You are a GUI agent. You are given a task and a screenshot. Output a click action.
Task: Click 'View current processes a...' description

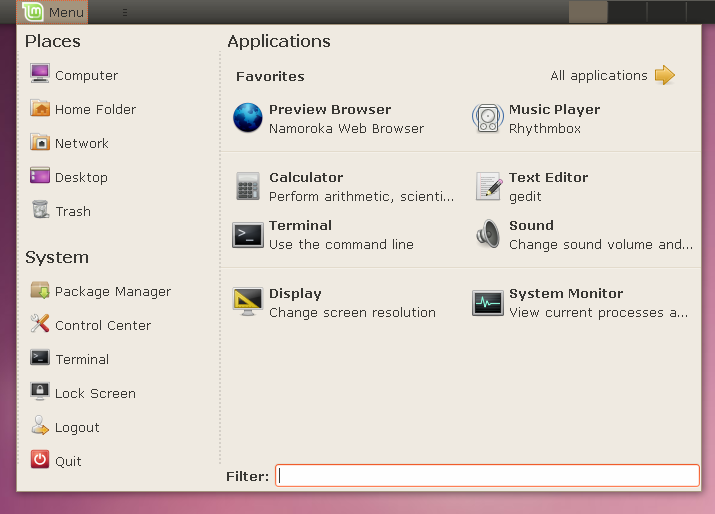coord(599,313)
